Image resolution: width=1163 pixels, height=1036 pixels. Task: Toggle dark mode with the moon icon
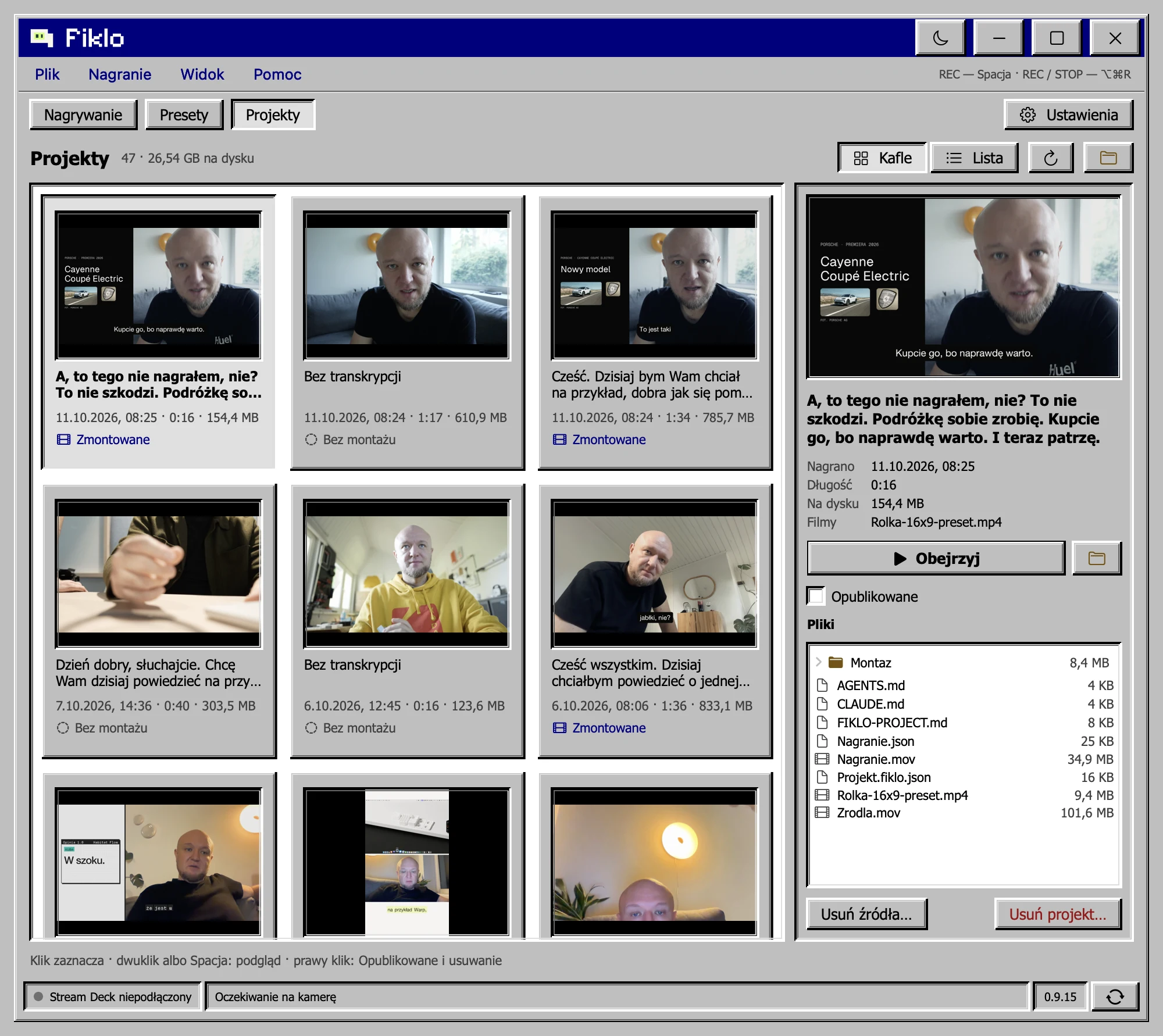pos(940,38)
